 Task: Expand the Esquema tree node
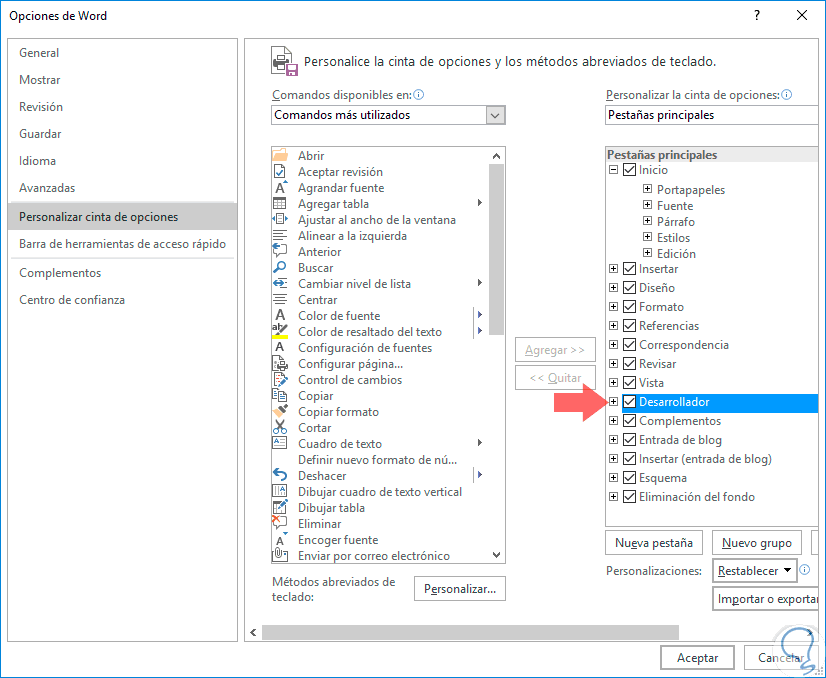pos(613,477)
